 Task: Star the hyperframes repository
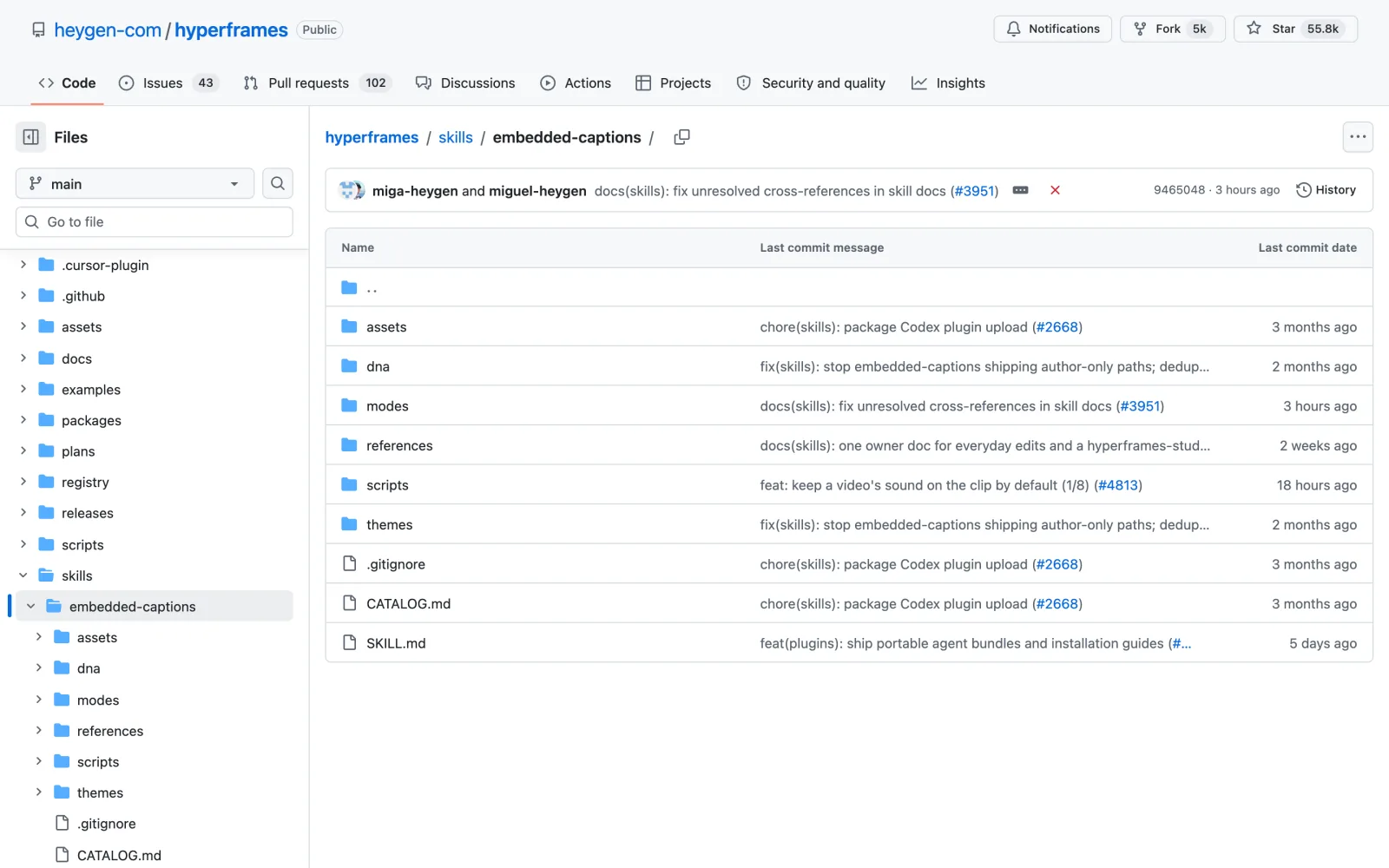coord(1295,29)
